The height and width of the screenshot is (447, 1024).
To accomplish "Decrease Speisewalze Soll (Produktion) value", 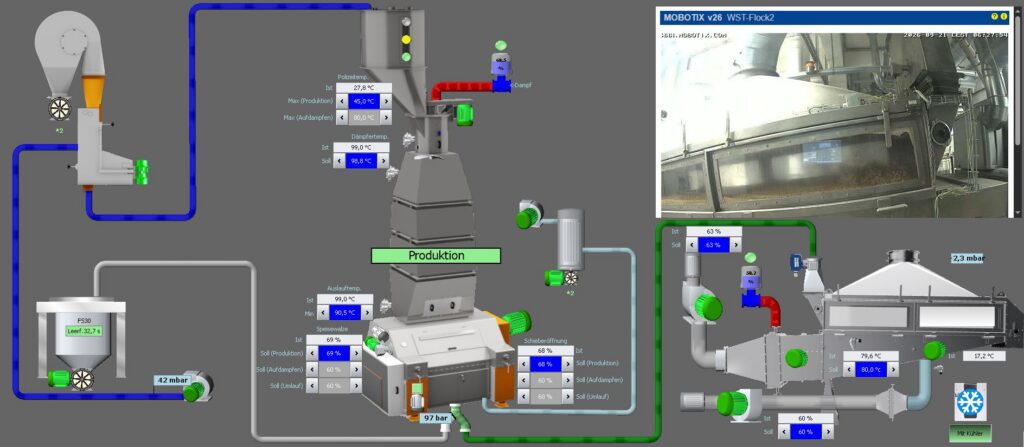I will 312,353.
